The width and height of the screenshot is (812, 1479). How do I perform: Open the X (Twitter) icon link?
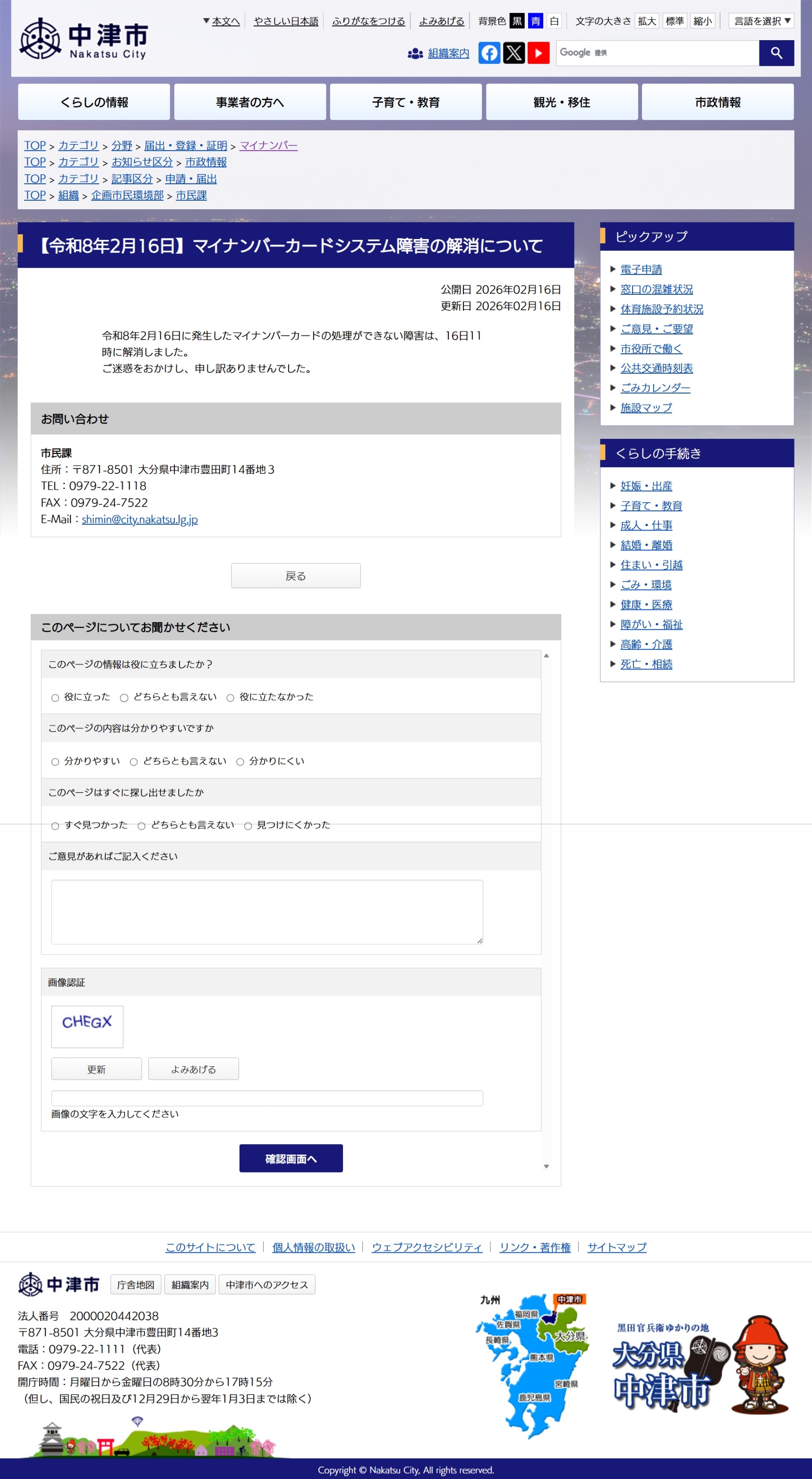click(513, 53)
